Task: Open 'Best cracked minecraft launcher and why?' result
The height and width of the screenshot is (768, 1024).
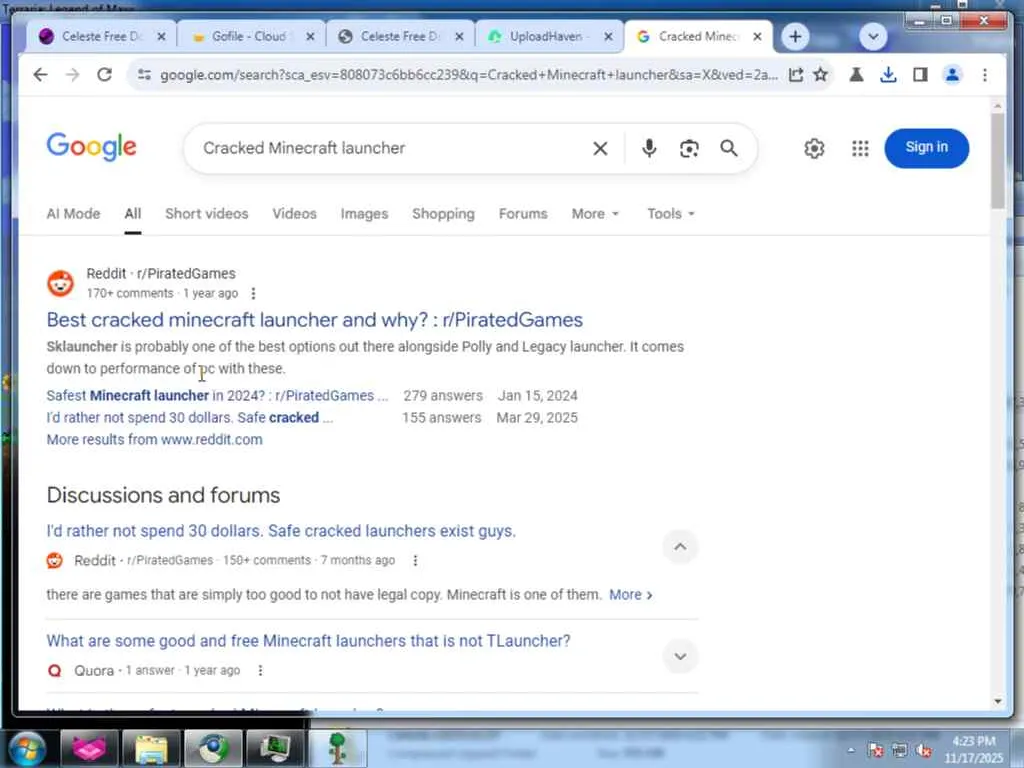Action: pyautogui.click(x=315, y=320)
